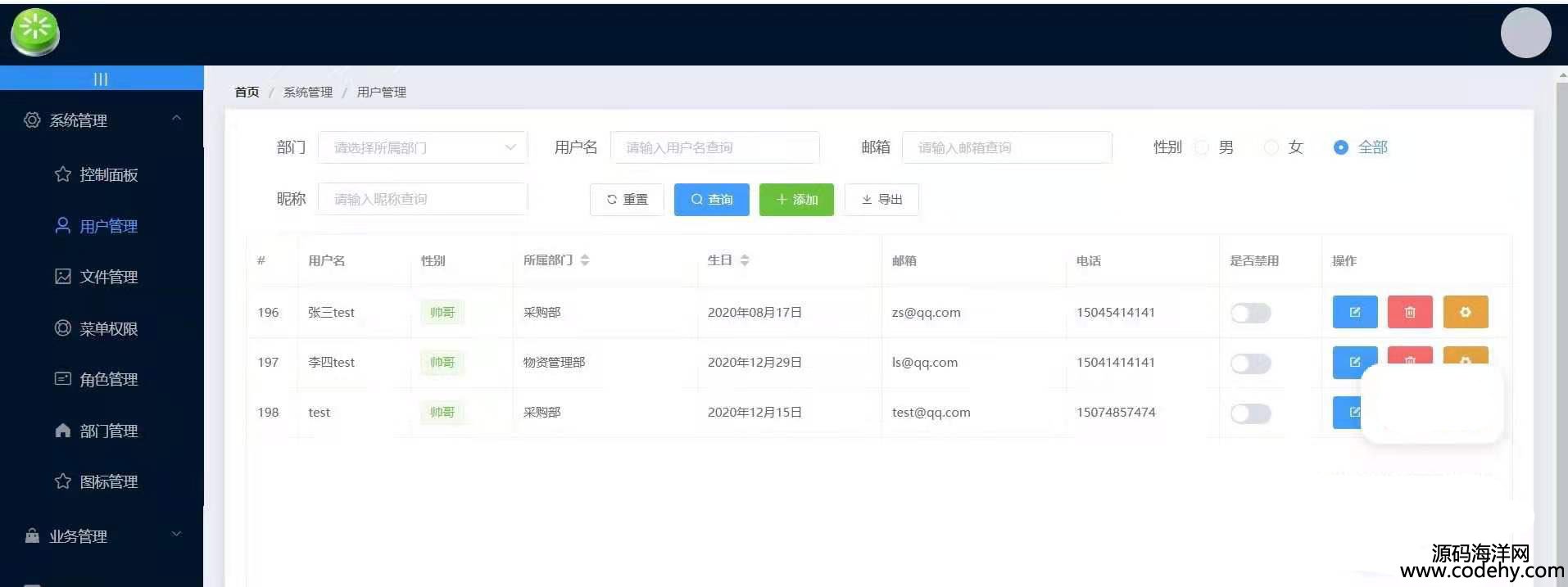The width and height of the screenshot is (1568, 587).
Task: Click the green logo in the header
Action: click(35, 33)
